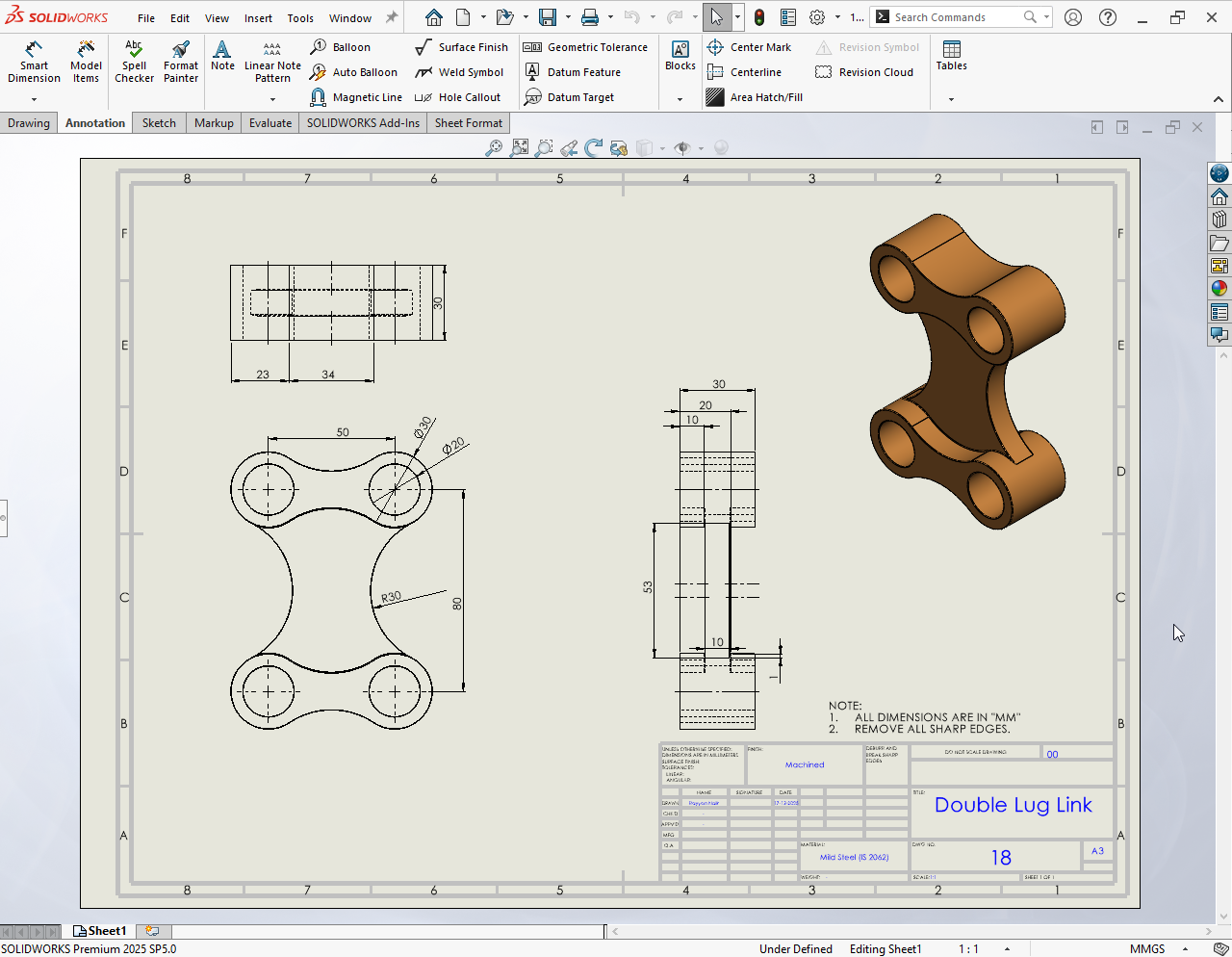
Task: Click the Zoom to Fit icon
Action: point(520,147)
